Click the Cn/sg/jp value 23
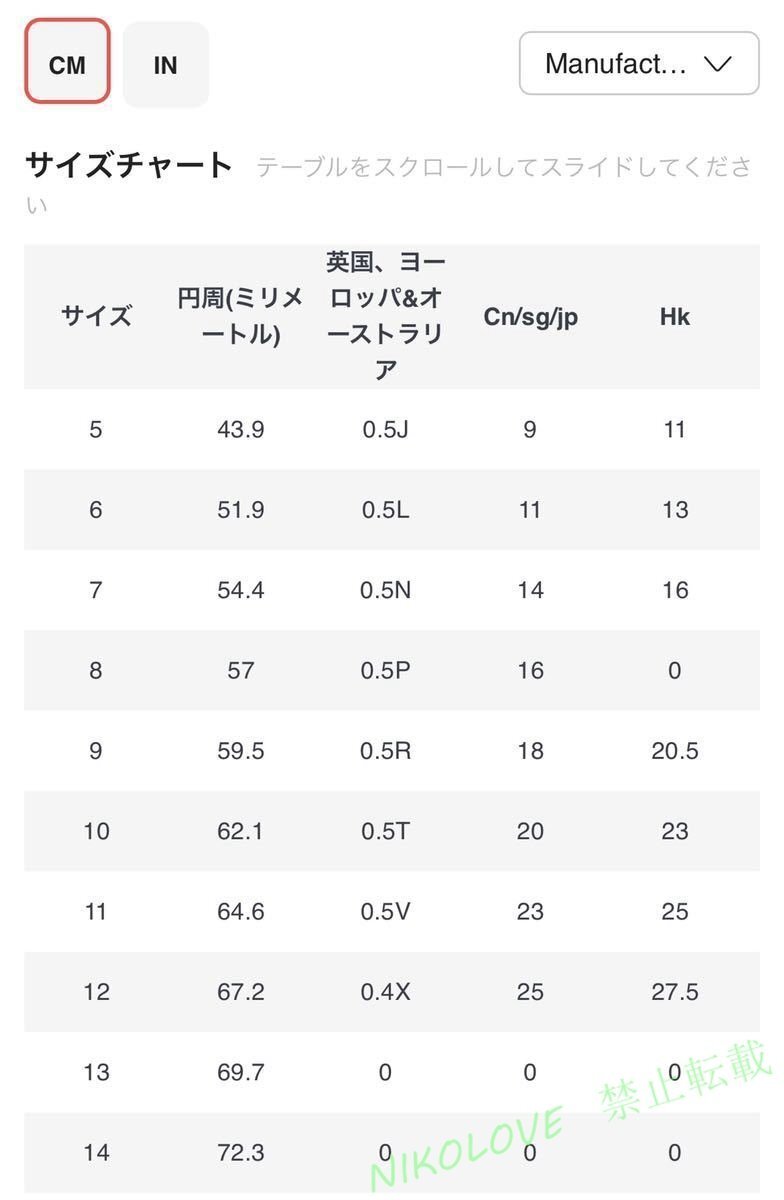 click(x=529, y=911)
